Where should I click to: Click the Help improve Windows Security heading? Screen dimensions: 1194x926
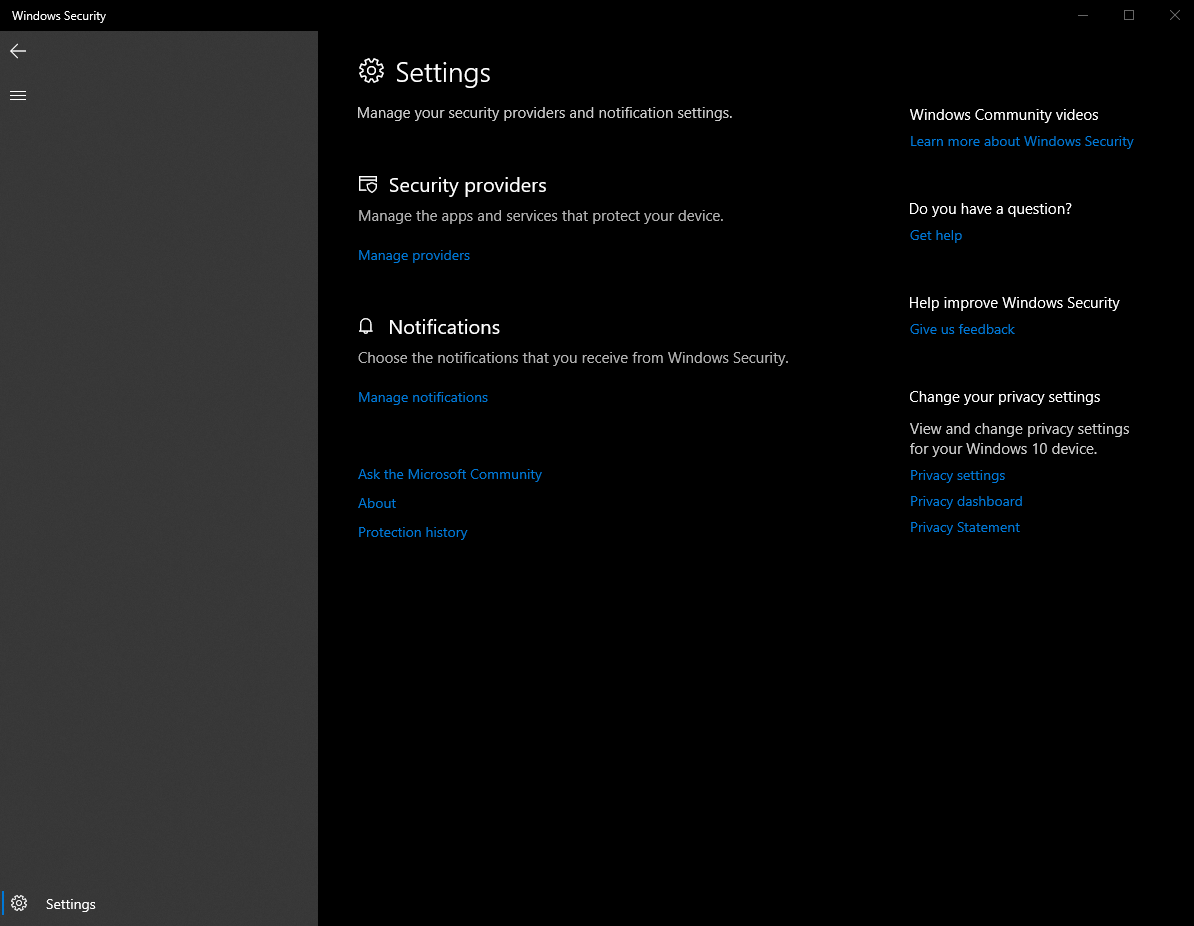click(x=1014, y=303)
